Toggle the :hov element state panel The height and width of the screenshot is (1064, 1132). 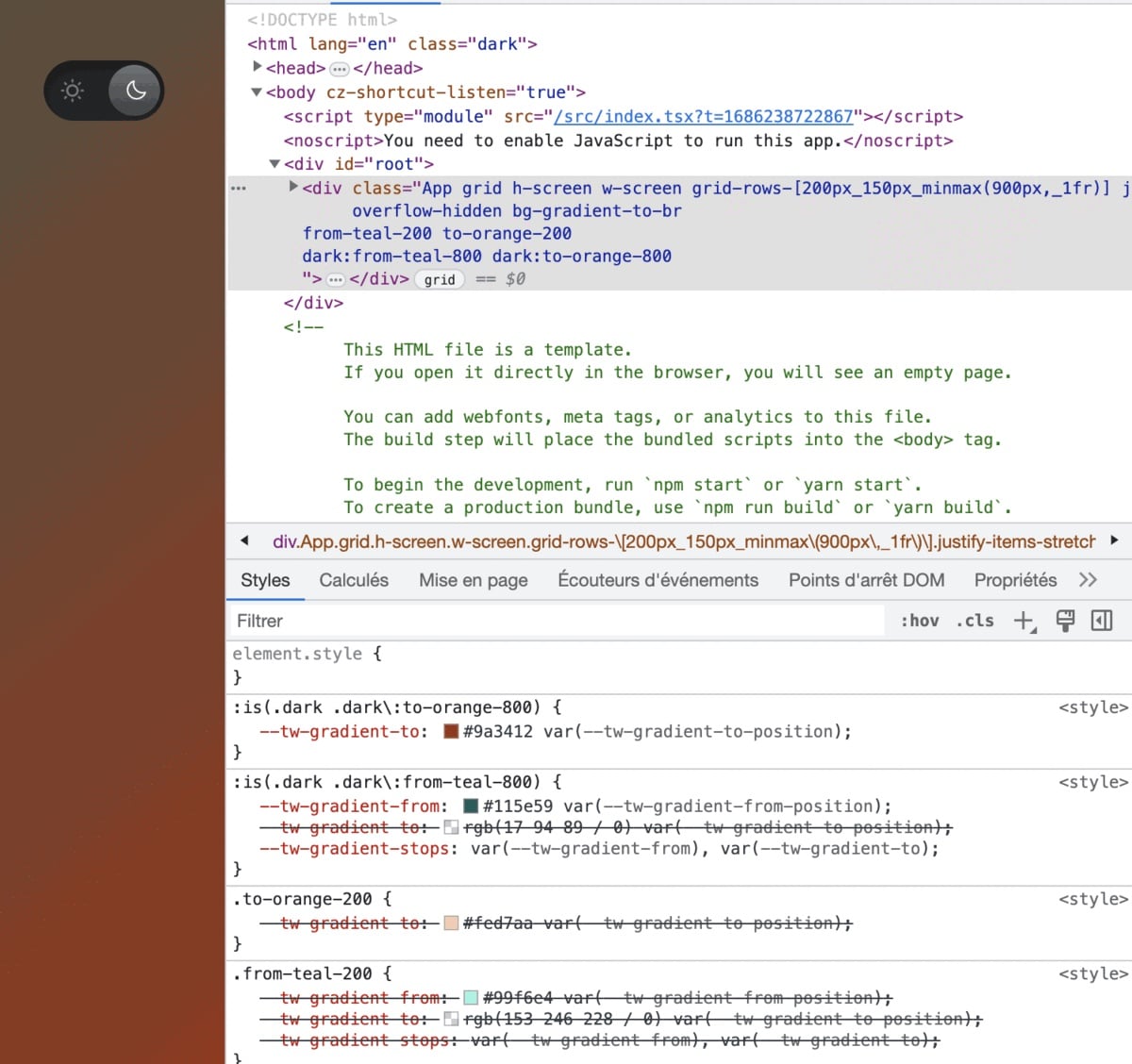pyautogui.click(x=920, y=621)
